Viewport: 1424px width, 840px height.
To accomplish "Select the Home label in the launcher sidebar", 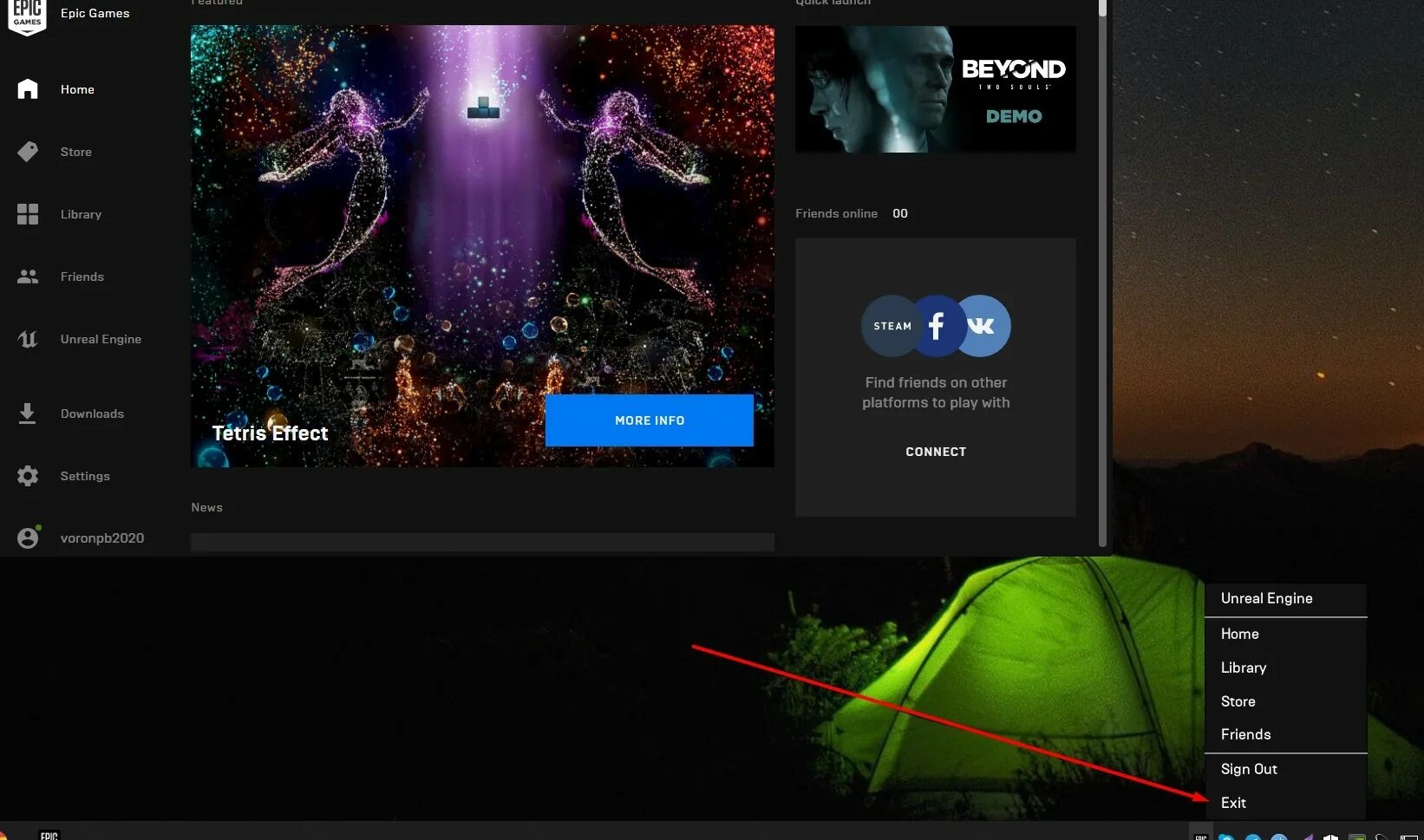I will click(77, 89).
